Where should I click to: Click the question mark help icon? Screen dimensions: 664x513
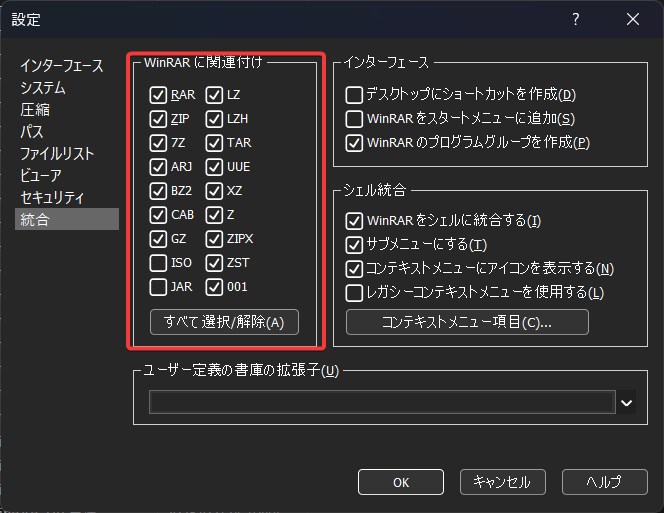tap(575, 19)
